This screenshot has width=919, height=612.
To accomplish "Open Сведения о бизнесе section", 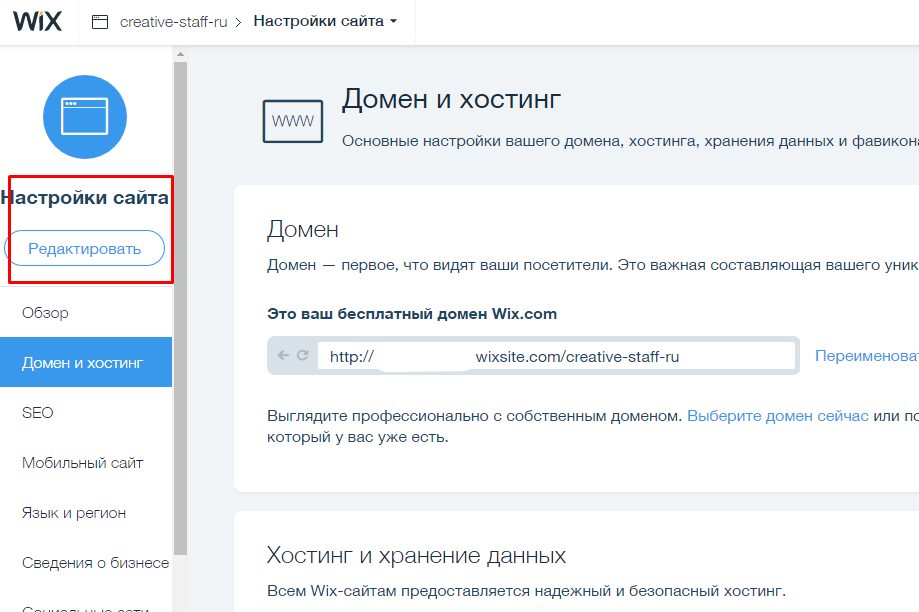I will [x=96, y=563].
